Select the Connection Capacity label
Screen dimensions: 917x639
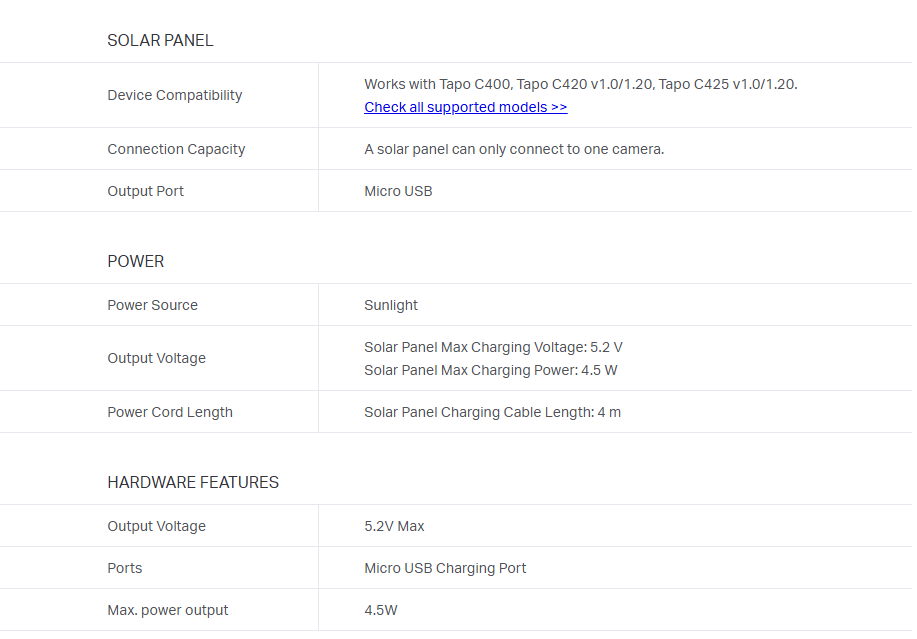pyautogui.click(x=176, y=149)
